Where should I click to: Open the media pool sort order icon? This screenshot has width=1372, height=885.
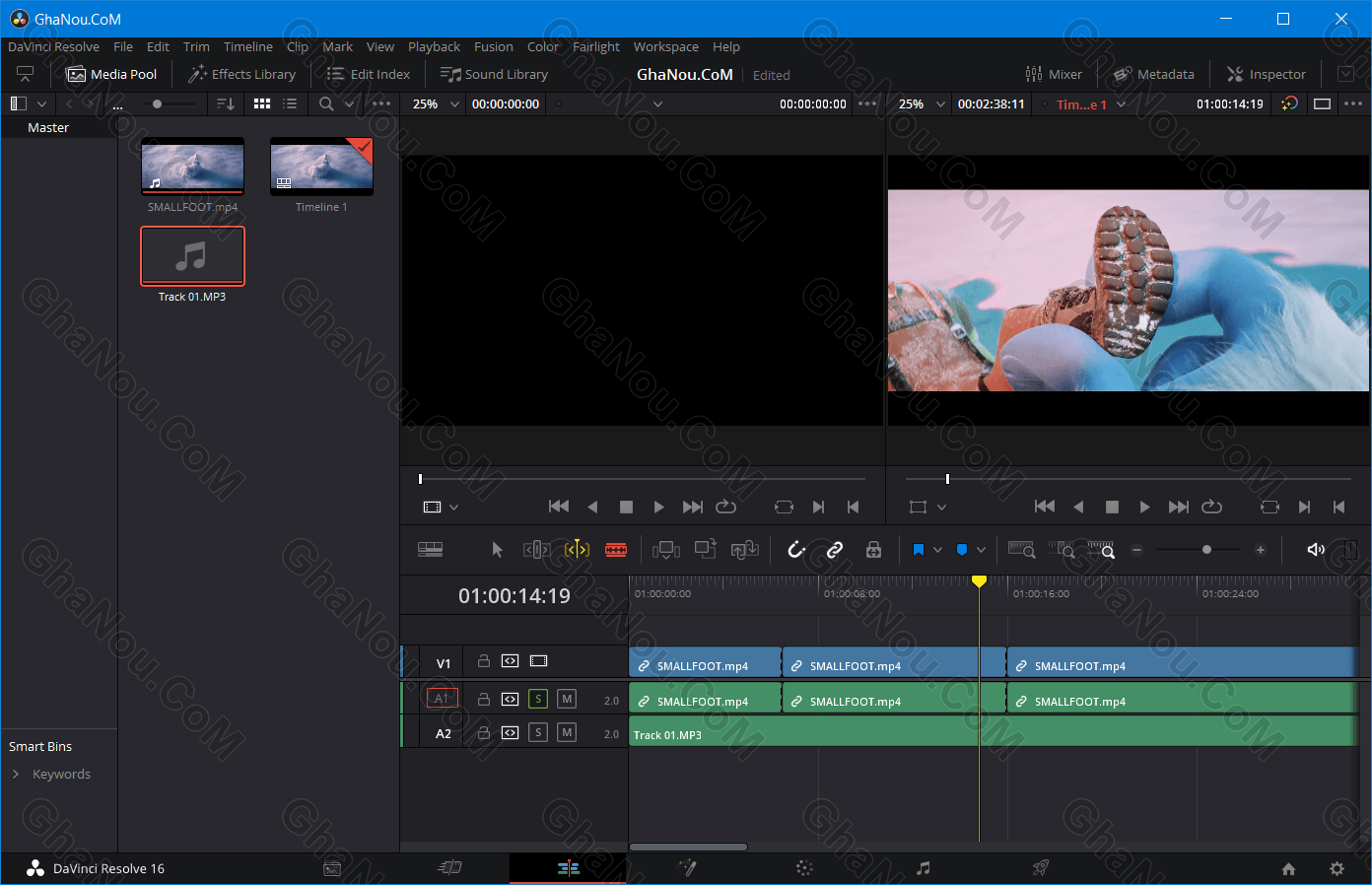click(x=226, y=103)
